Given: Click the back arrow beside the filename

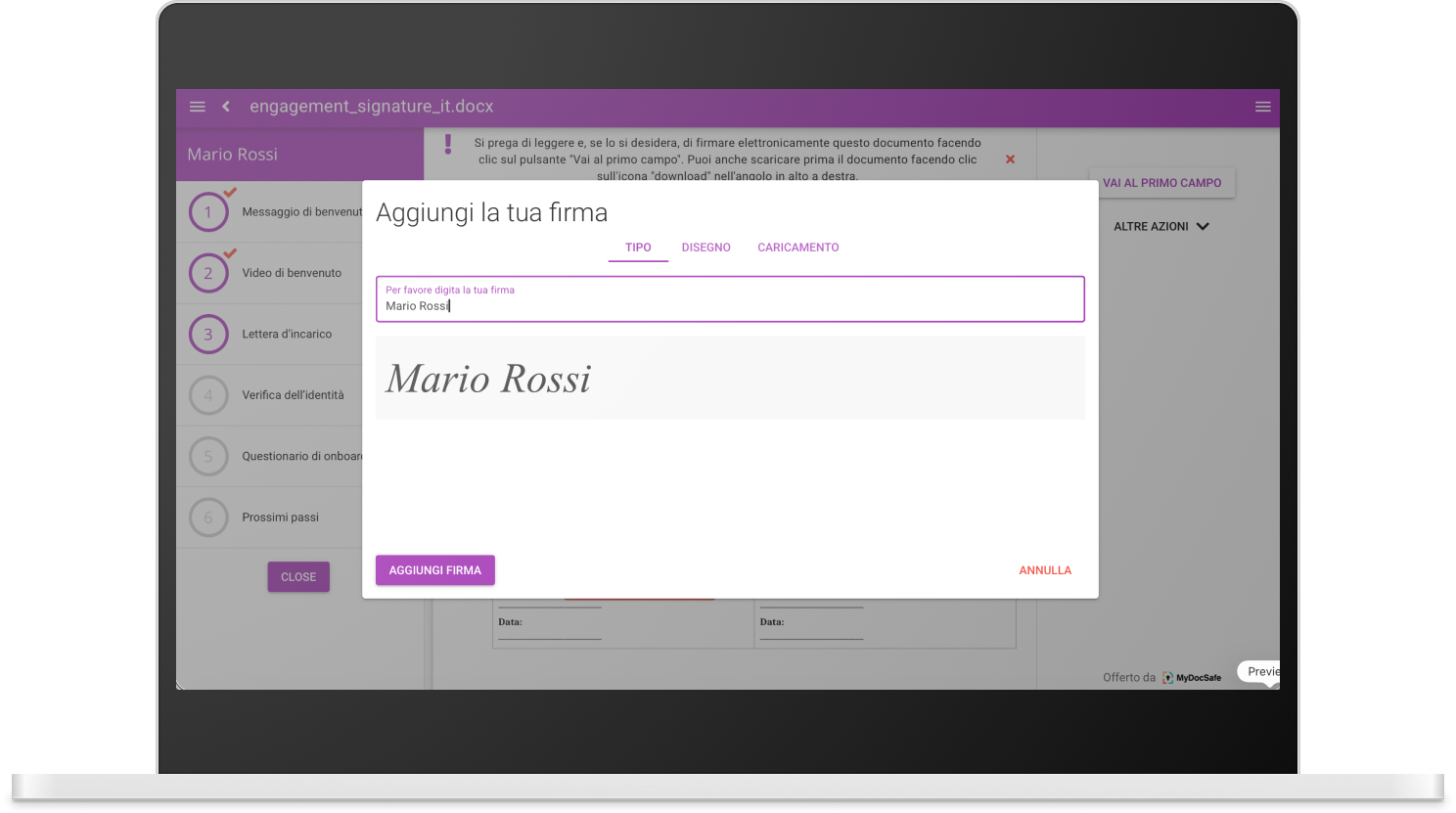Looking at the screenshot, I should (226, 107).
